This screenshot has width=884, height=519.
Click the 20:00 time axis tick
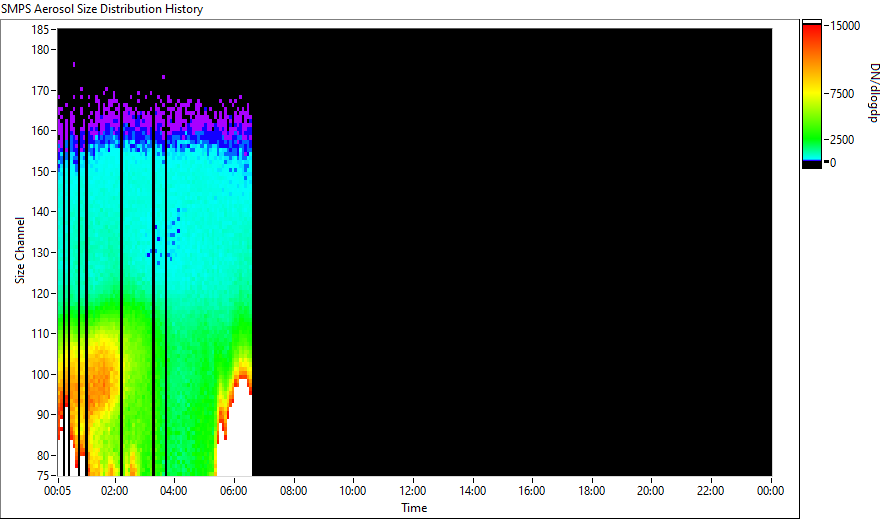click(651, 491)
